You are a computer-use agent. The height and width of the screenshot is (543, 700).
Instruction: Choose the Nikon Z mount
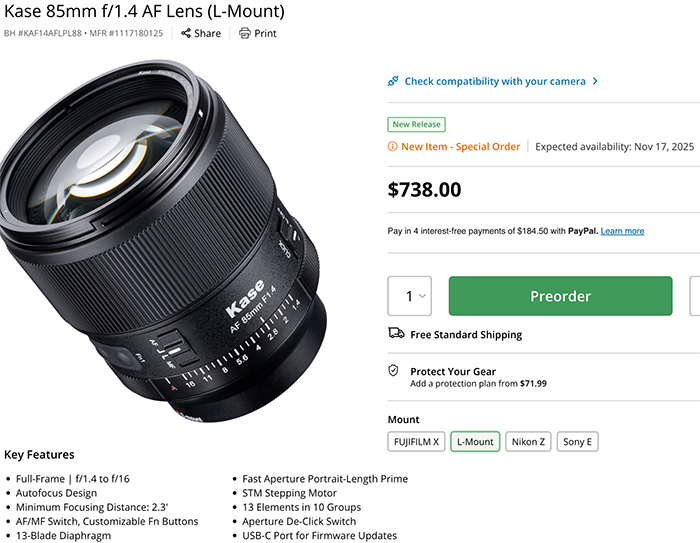pos(528,442)
